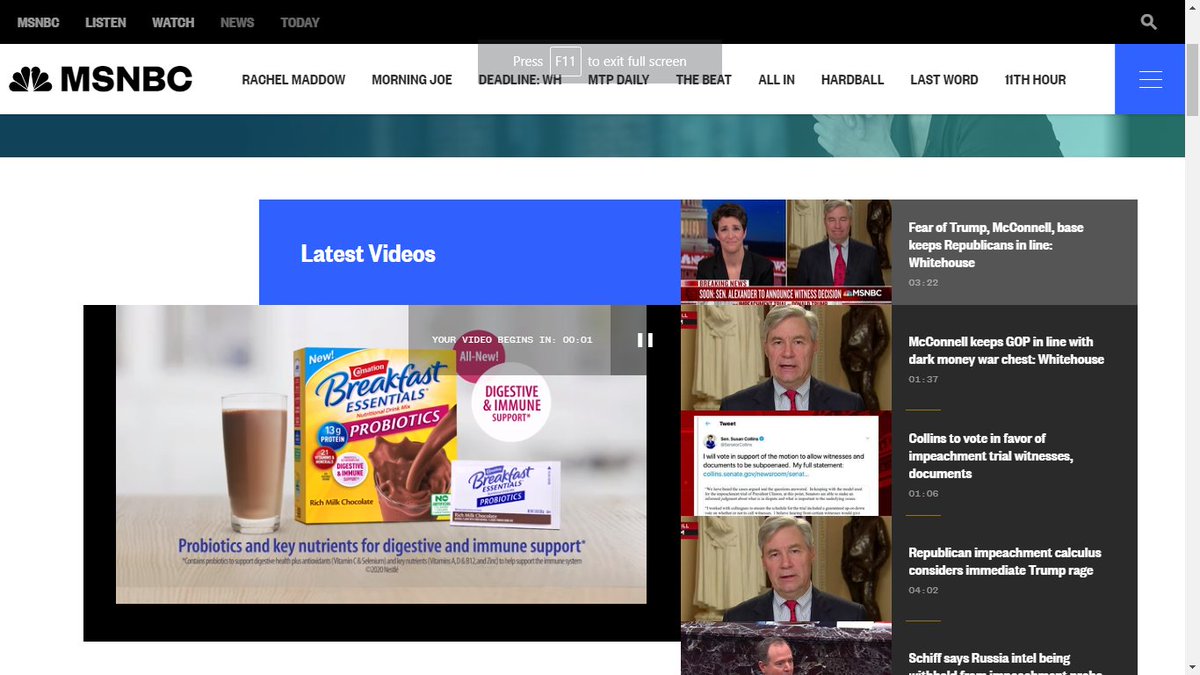
Task: Play thumbnail beside 'McConnell keeps GOP in line'
Action: 786,357
